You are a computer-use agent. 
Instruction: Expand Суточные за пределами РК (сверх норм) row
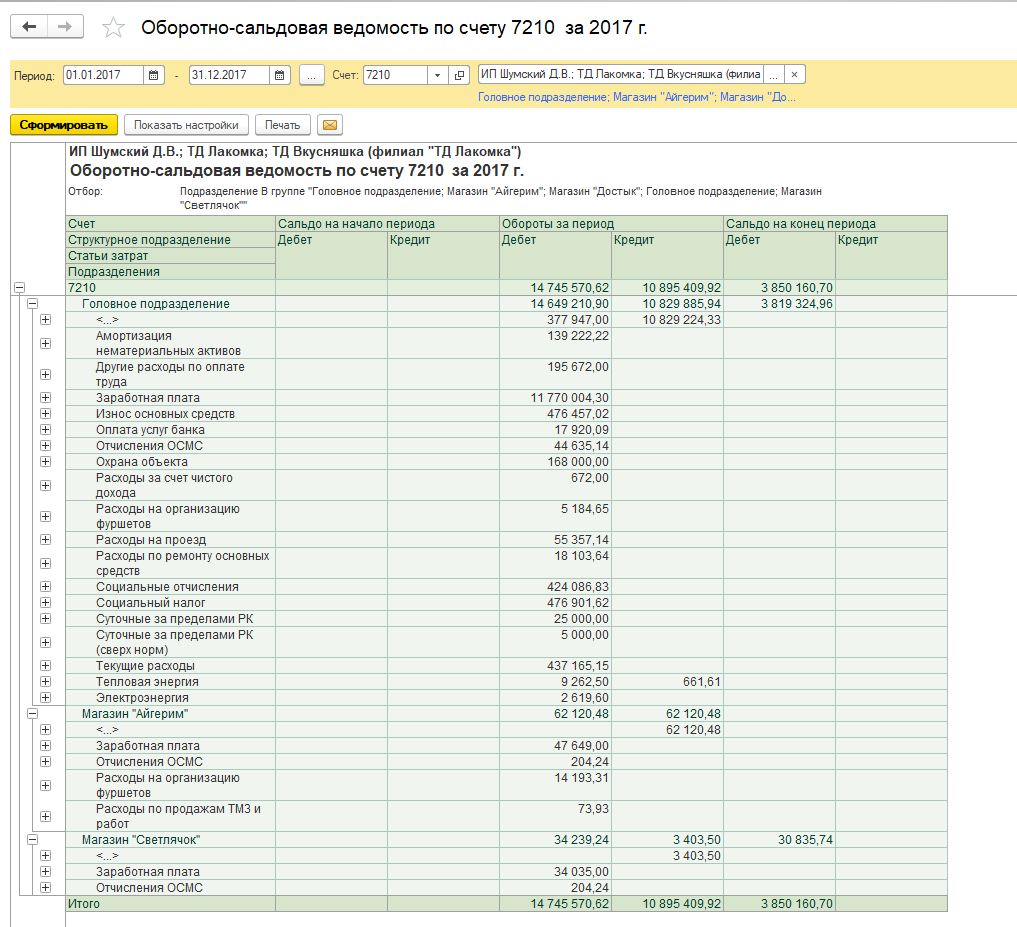click(45, 642)
